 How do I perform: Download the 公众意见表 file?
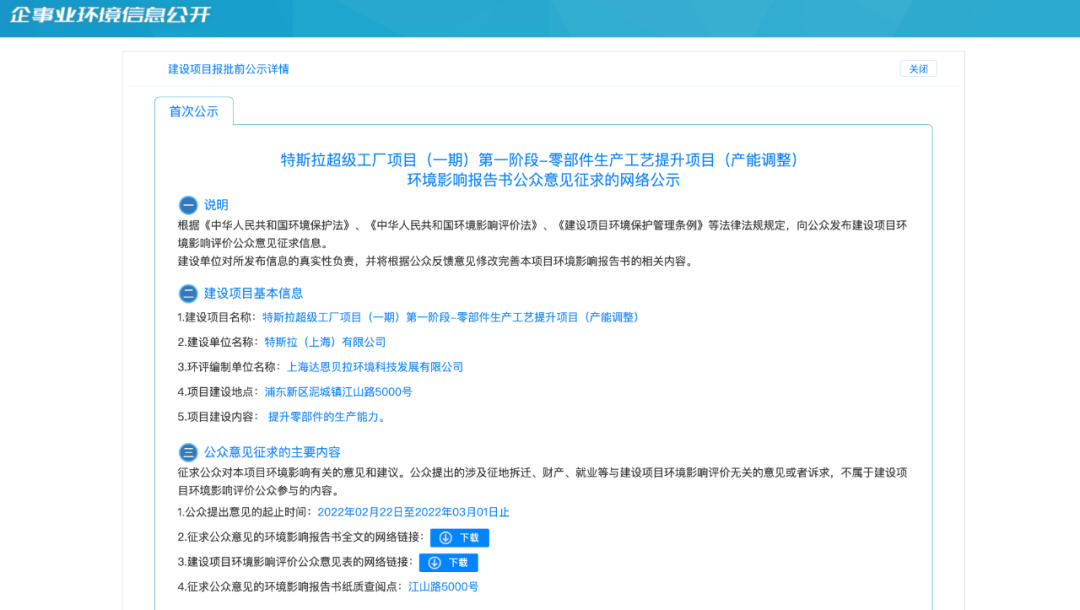448,562
